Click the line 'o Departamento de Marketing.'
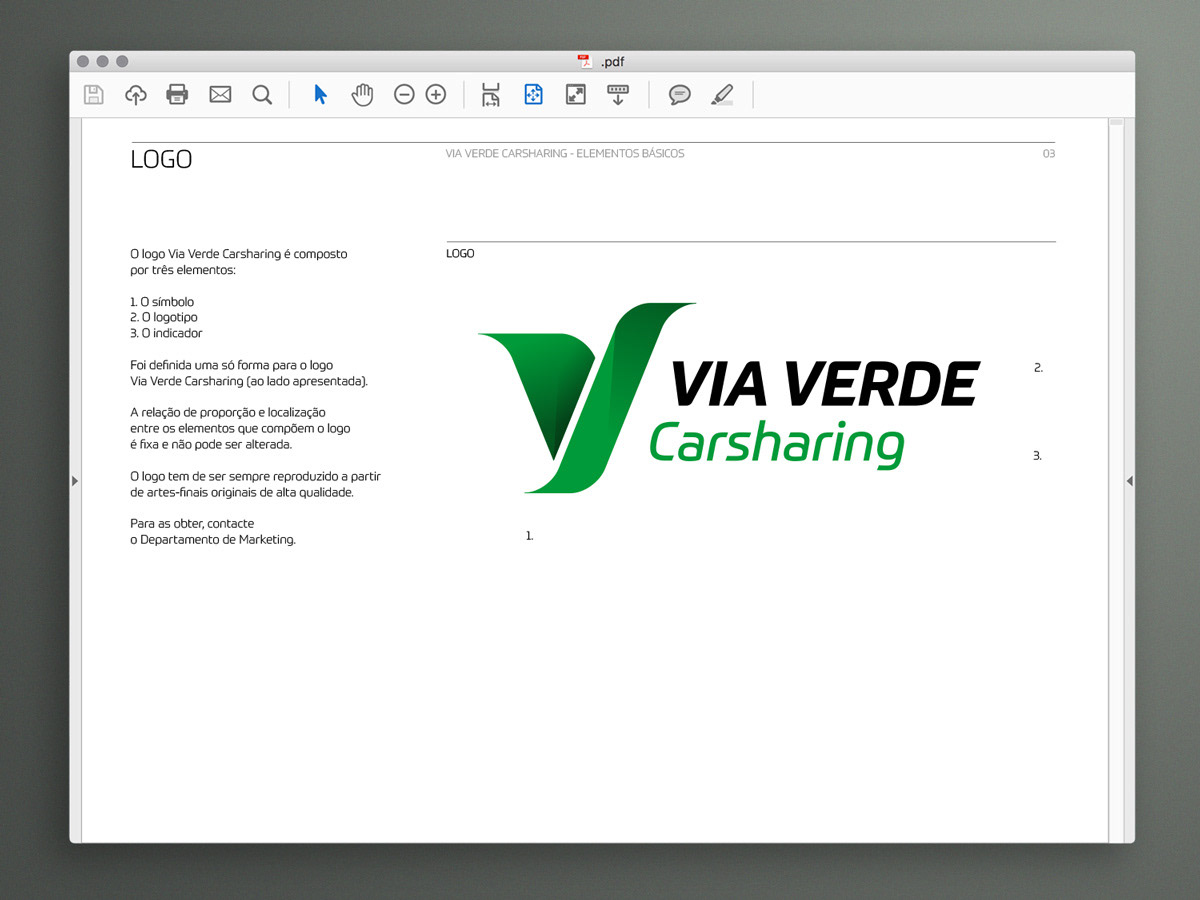Image resolution: width=1200 pixels, height=900 pixels. pos(213,540)
